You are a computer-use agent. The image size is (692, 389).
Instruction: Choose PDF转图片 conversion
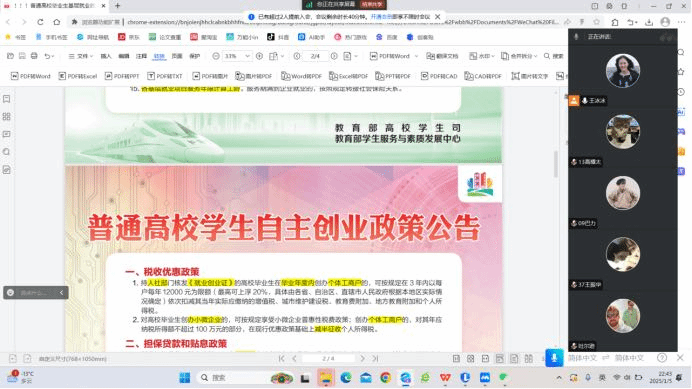pyautogui.click(x=210, y=76)
